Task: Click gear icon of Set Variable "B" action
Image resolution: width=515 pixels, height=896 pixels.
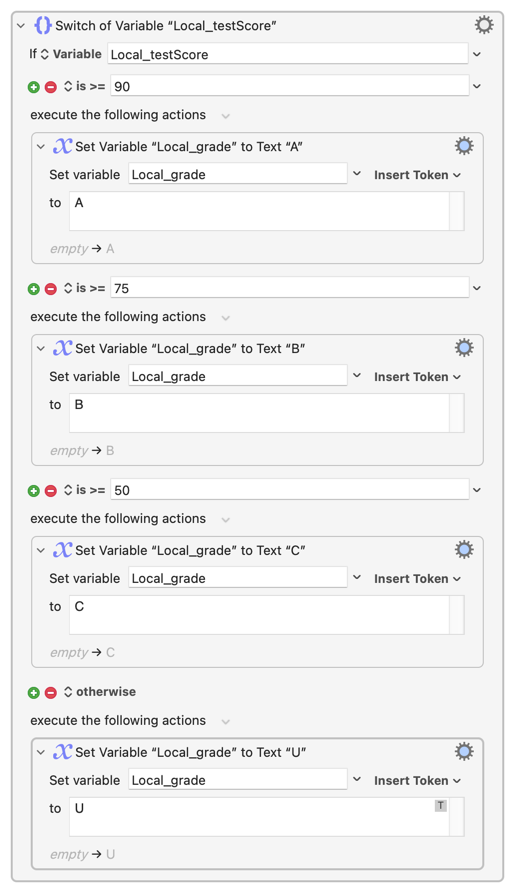Action: pyautogui.click(x=464, y=347)
